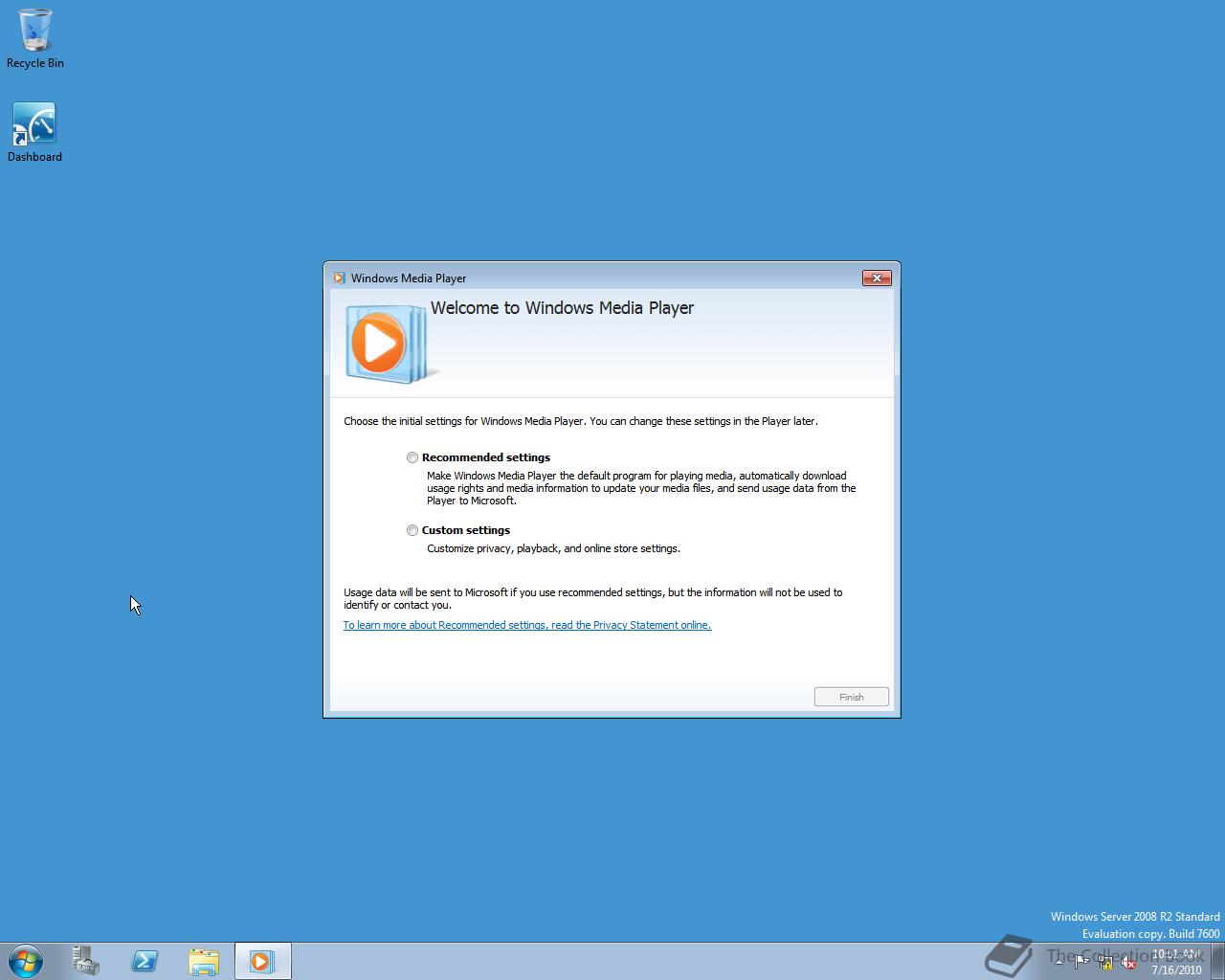Click the text 'Choose the initial settings for Windows Media Player'
This screenshot has height=980, width=1225.
point(463,421)
